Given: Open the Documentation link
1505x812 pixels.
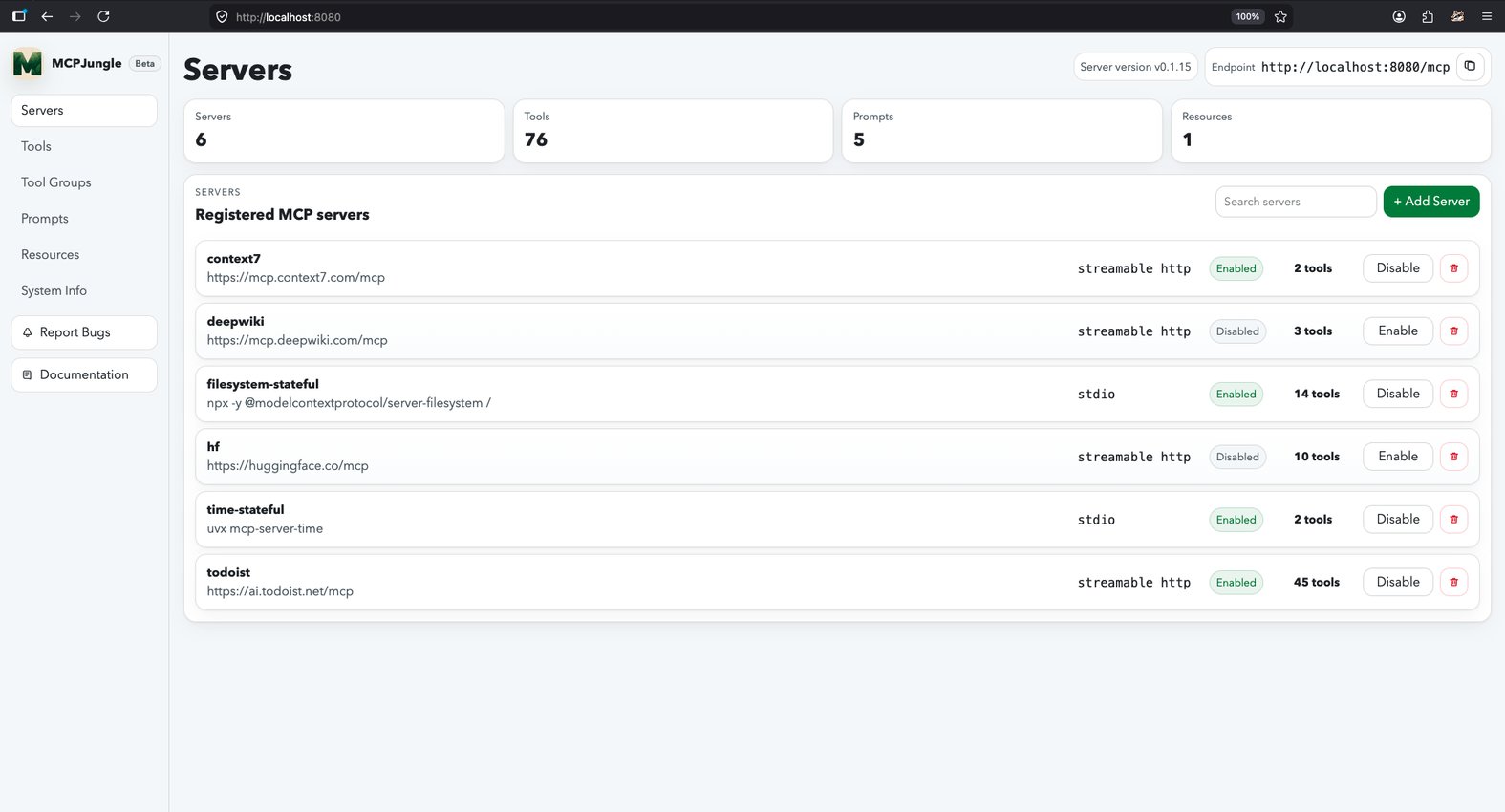Looking at the screenshot, I should coord(84,374).
